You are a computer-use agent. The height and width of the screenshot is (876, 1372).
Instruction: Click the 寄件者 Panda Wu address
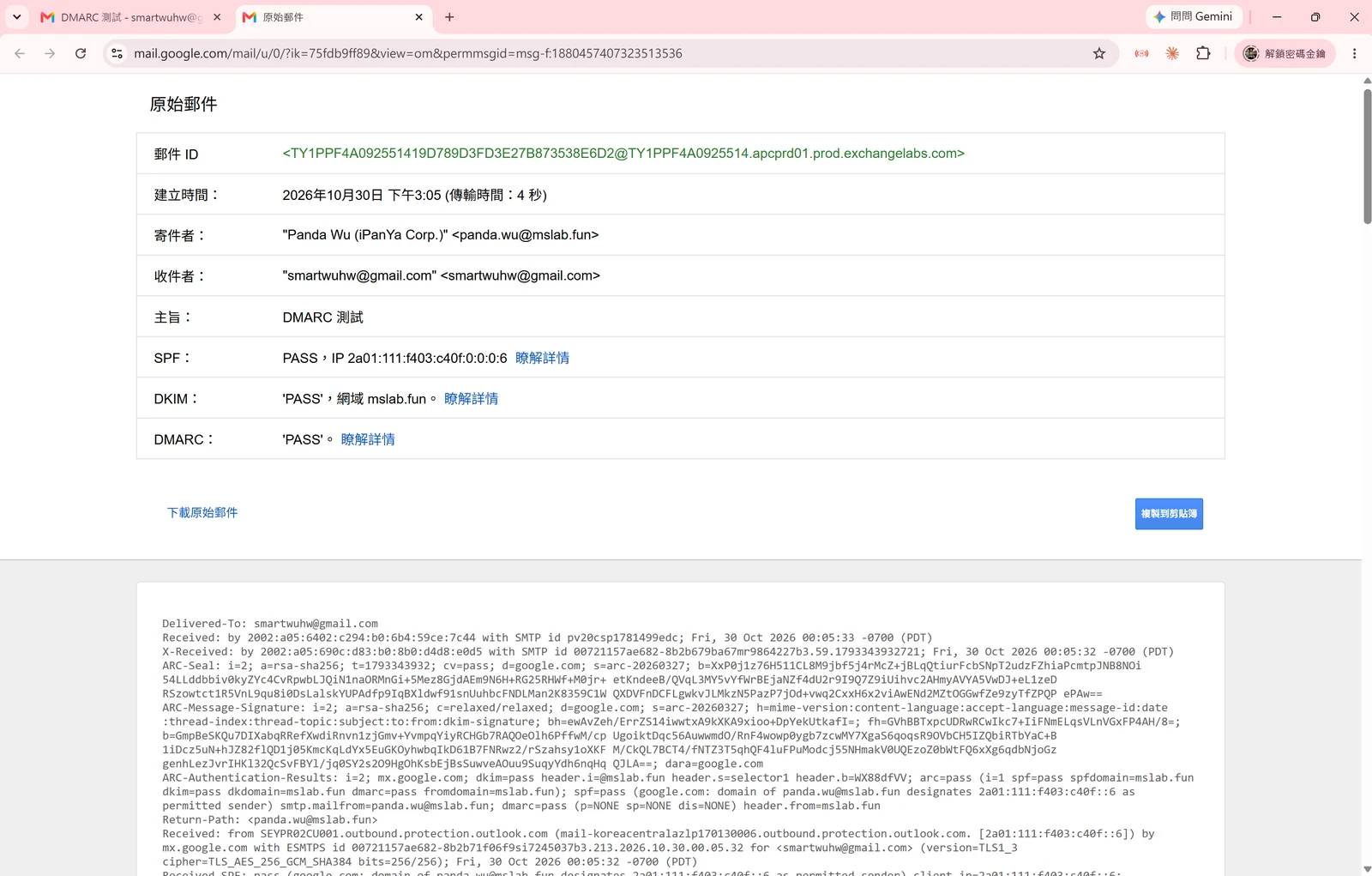point(441,235)
